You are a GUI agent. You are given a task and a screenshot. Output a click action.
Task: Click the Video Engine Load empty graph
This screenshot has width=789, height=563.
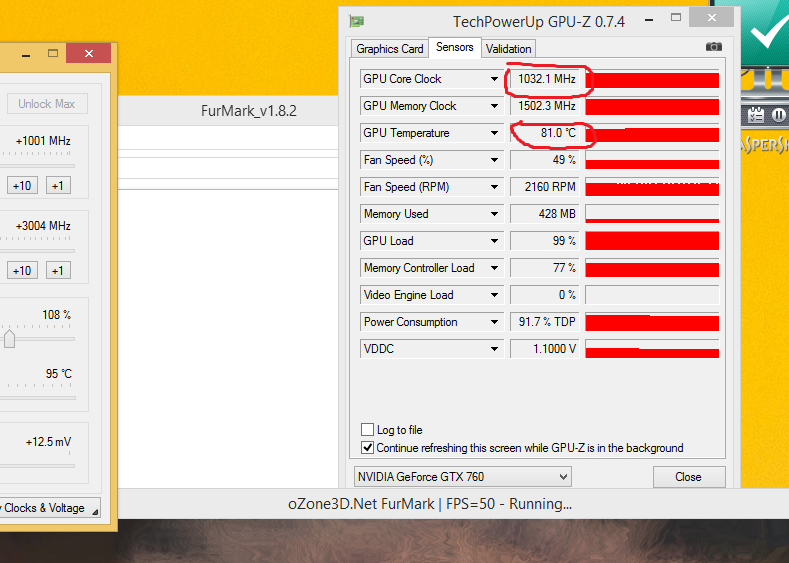coord(652,295)
